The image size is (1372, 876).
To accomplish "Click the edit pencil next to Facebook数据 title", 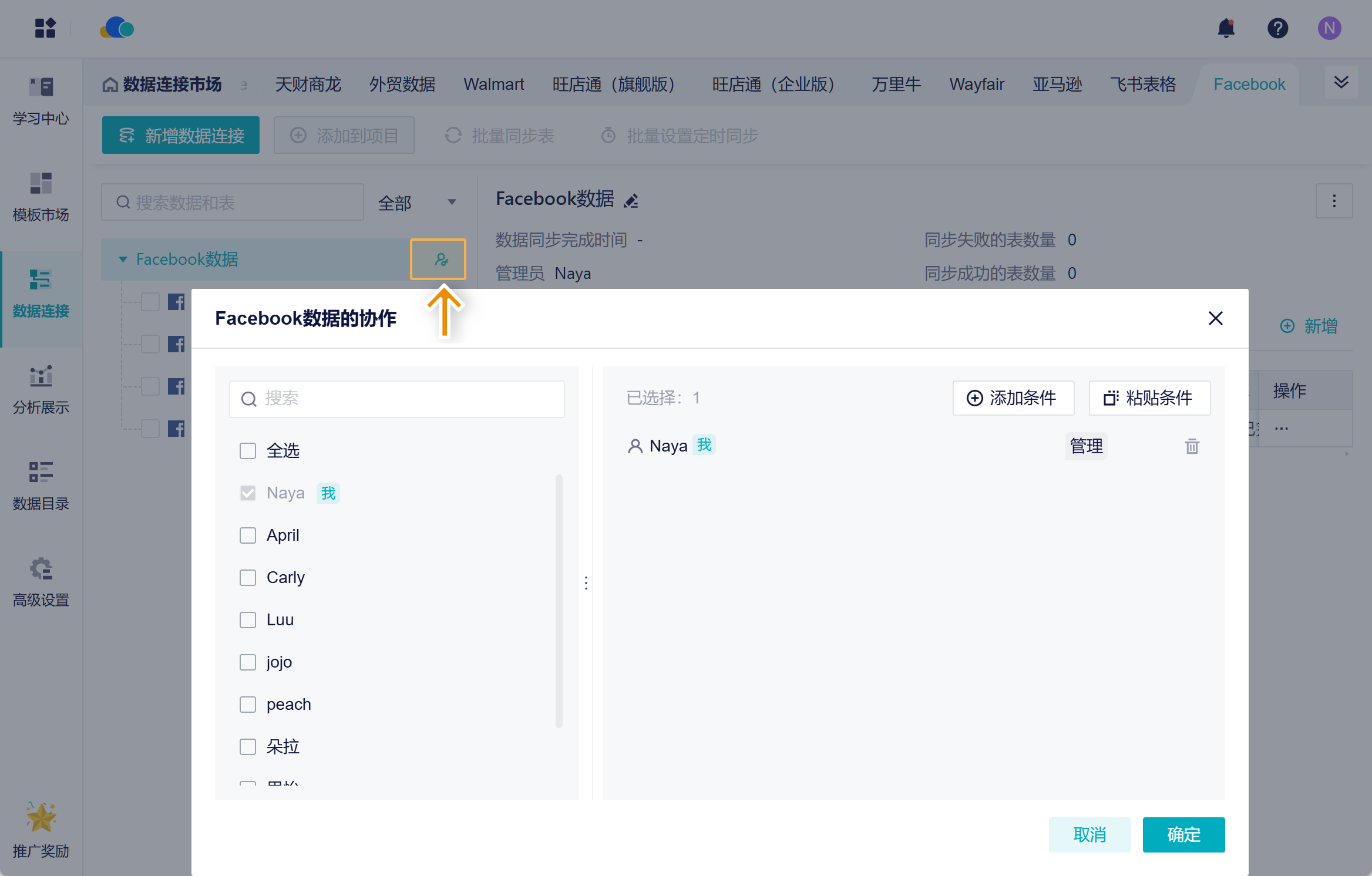I will [x=631, y=201].
